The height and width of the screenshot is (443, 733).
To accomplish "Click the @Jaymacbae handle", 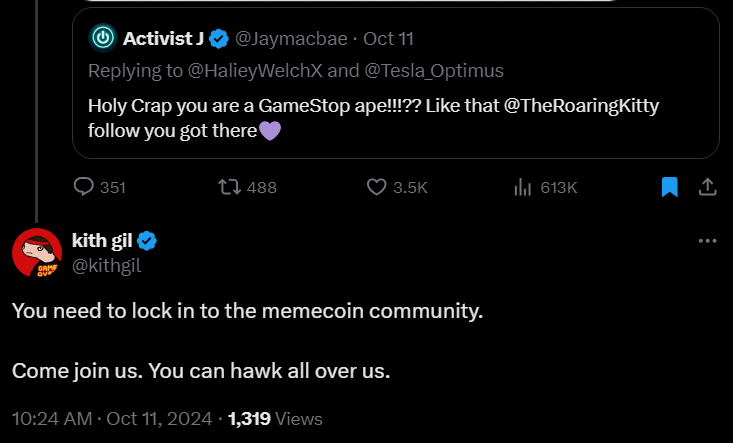I will click(x=291, y=39).
